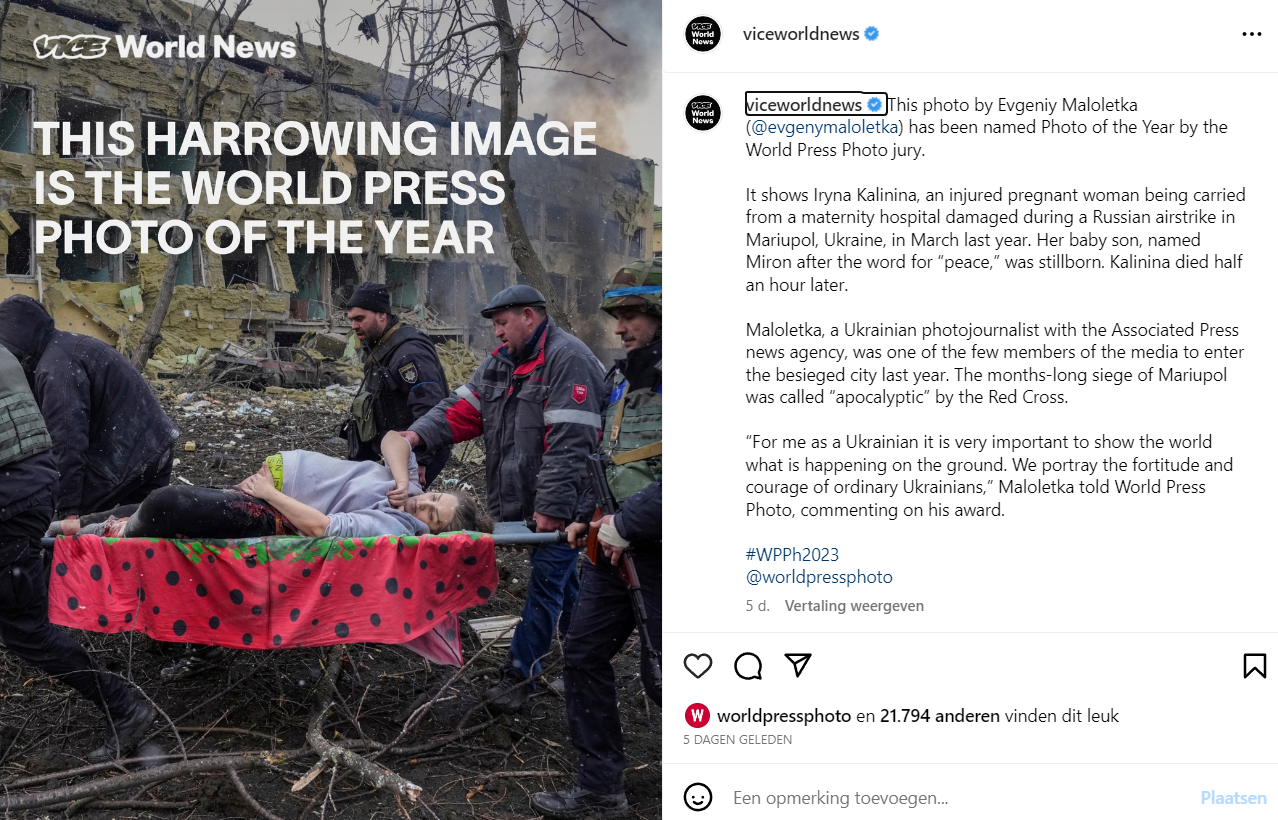This screenshot has height=820, width=1278.
Task: Open the worldpressphoto liker avatar
Action: pos(698,716)
